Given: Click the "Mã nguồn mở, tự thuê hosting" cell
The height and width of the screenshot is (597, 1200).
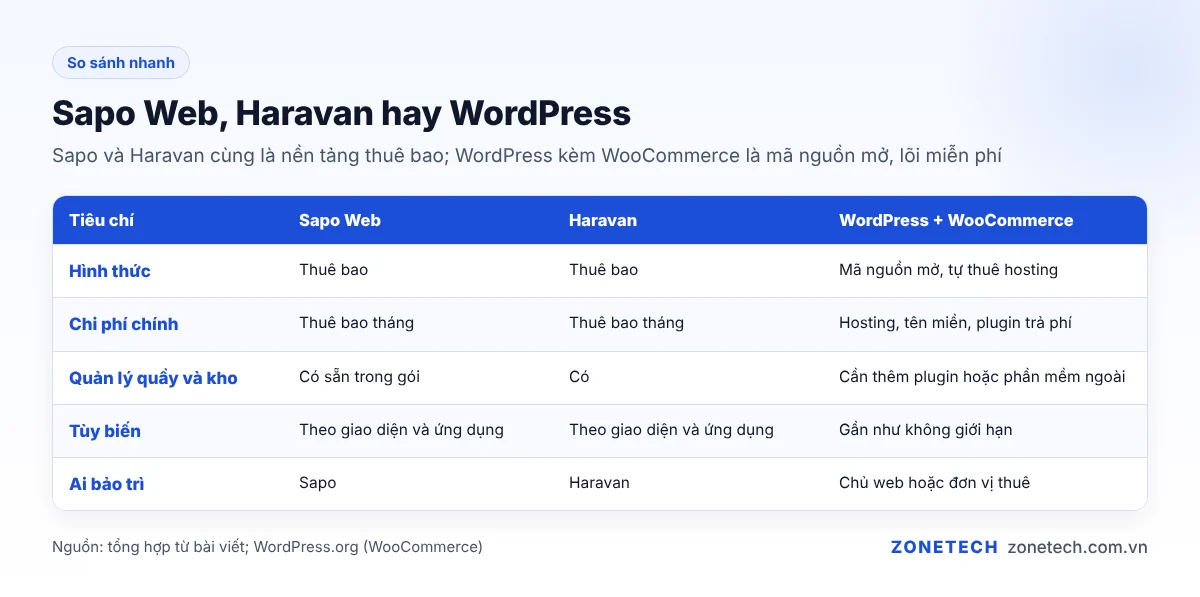Looking at the screenshot, I should (948, 270).
